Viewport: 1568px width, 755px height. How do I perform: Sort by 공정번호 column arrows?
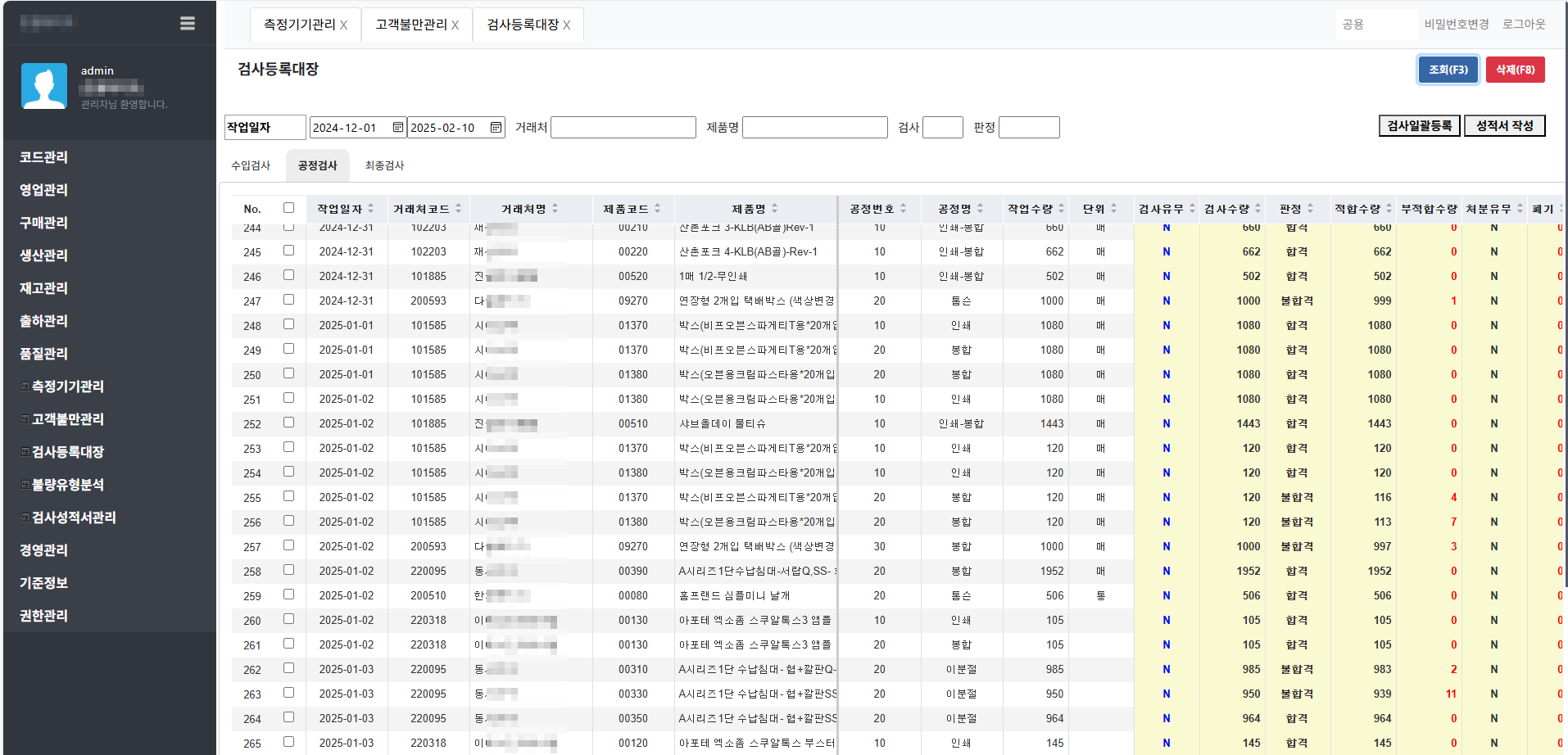(x=903, y=209)
